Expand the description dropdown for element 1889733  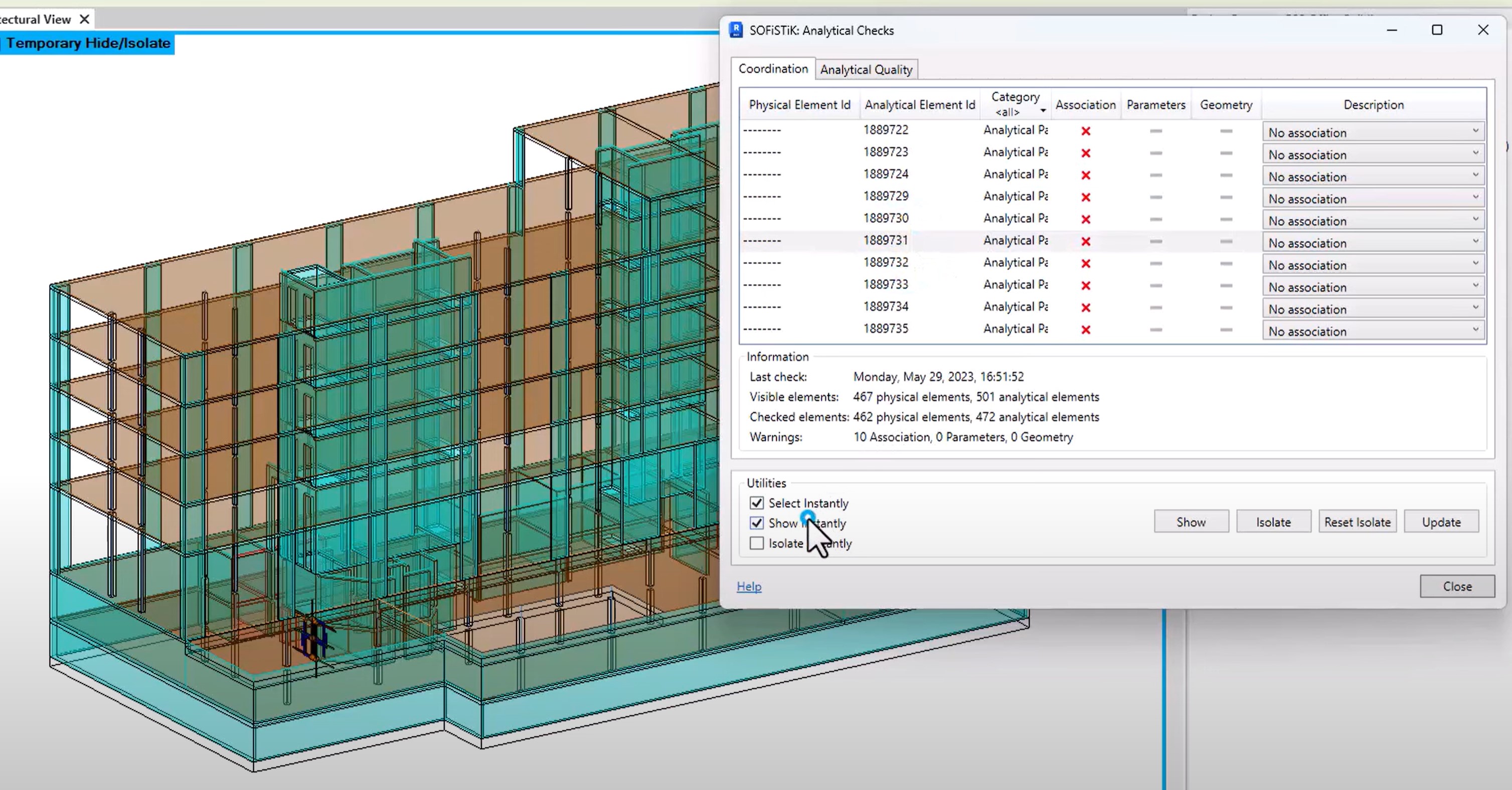click(x=1475, y=286)
